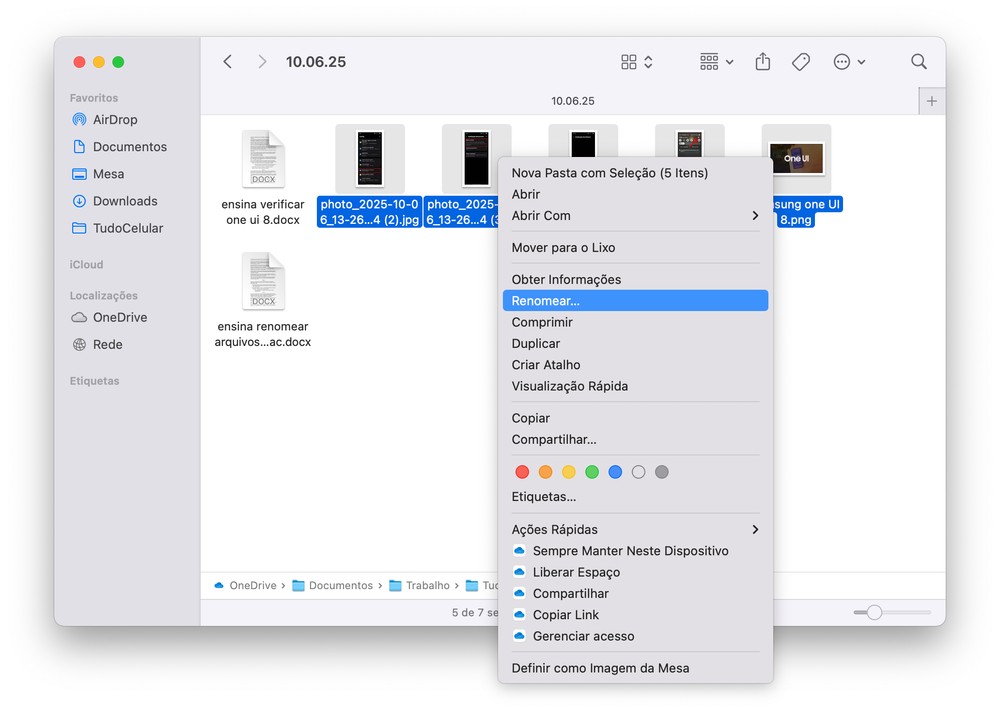Expand the group-by options dropdown
The image size is (1000, 709).
716,62
